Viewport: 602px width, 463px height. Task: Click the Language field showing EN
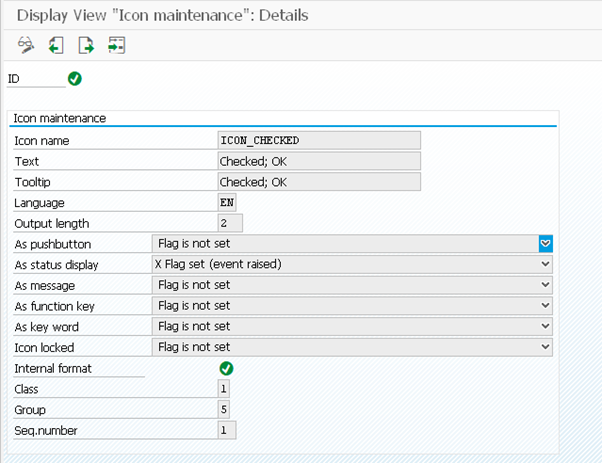pos(226,202)
